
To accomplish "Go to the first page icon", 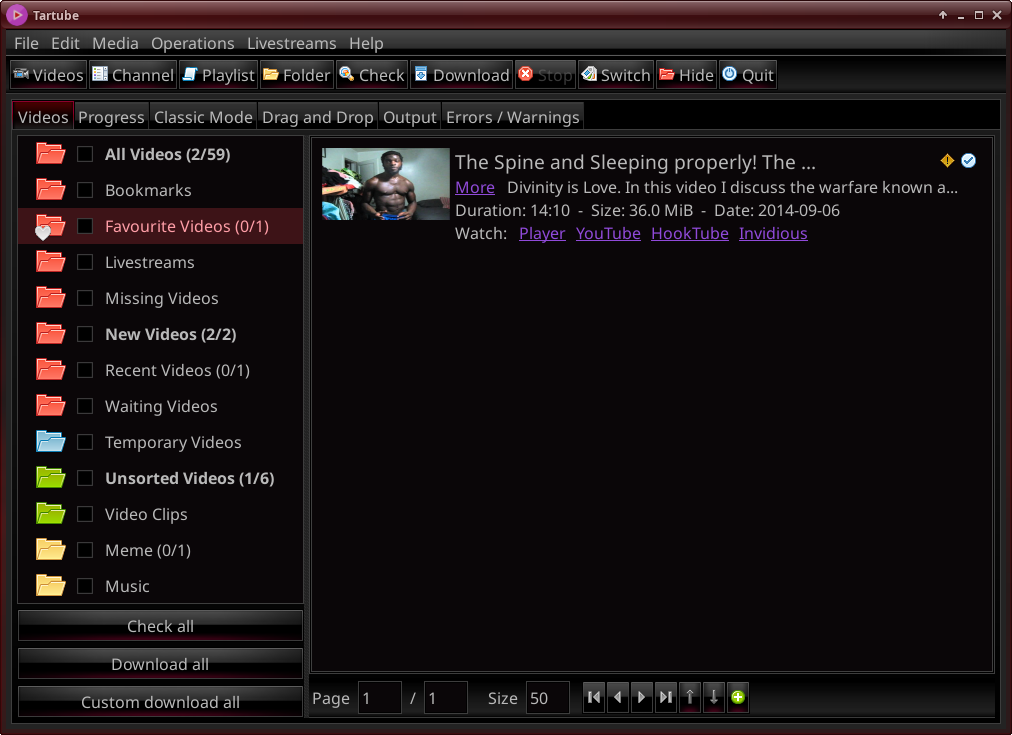I will tap(594, 698).
